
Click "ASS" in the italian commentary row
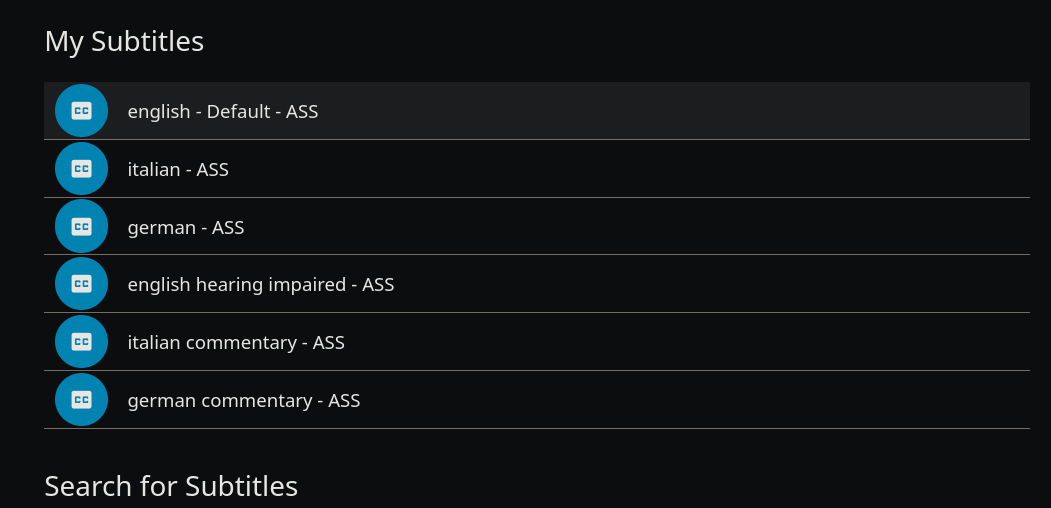tap(329, 343)
